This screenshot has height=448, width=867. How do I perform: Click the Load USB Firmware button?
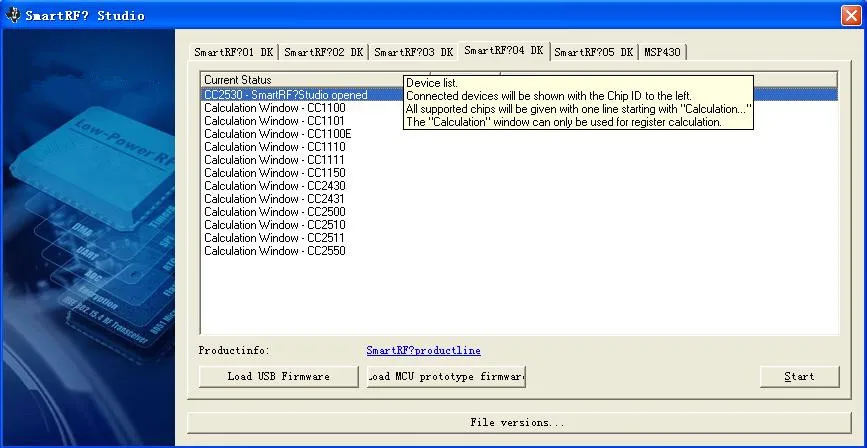coord(279,376)
